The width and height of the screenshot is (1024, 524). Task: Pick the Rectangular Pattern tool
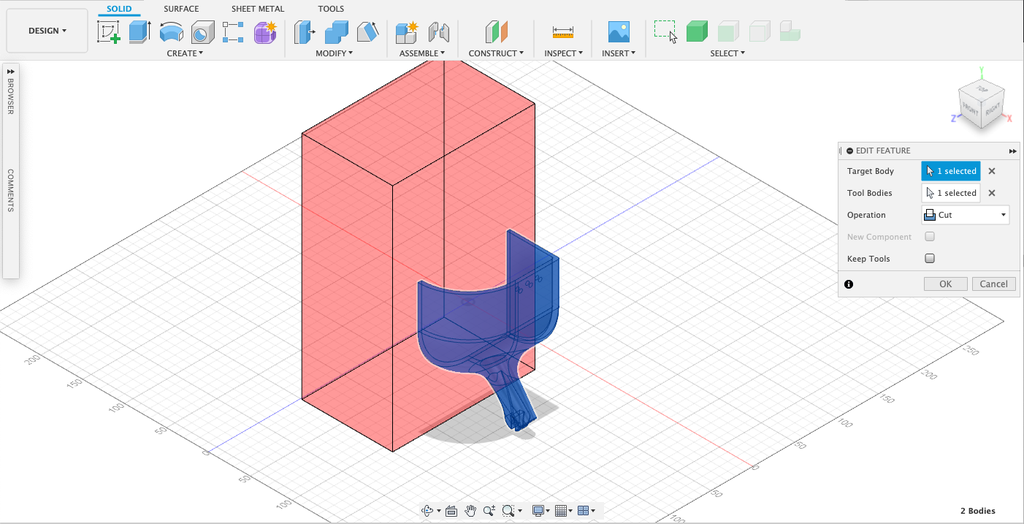233,32
